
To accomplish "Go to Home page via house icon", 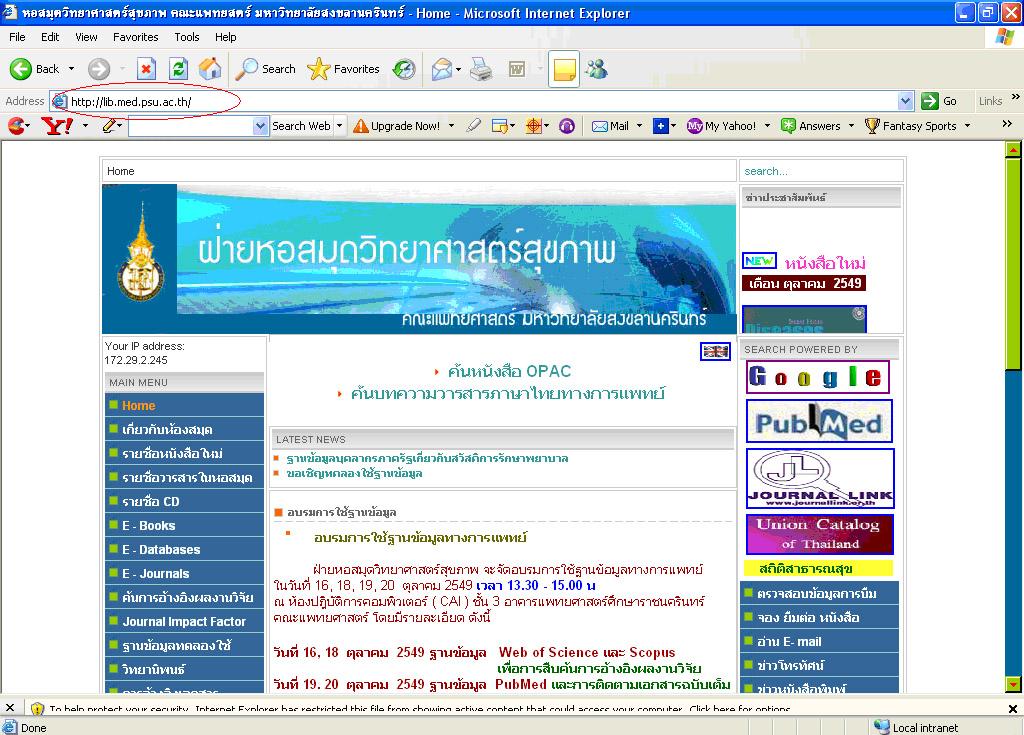I will point(210,69).
